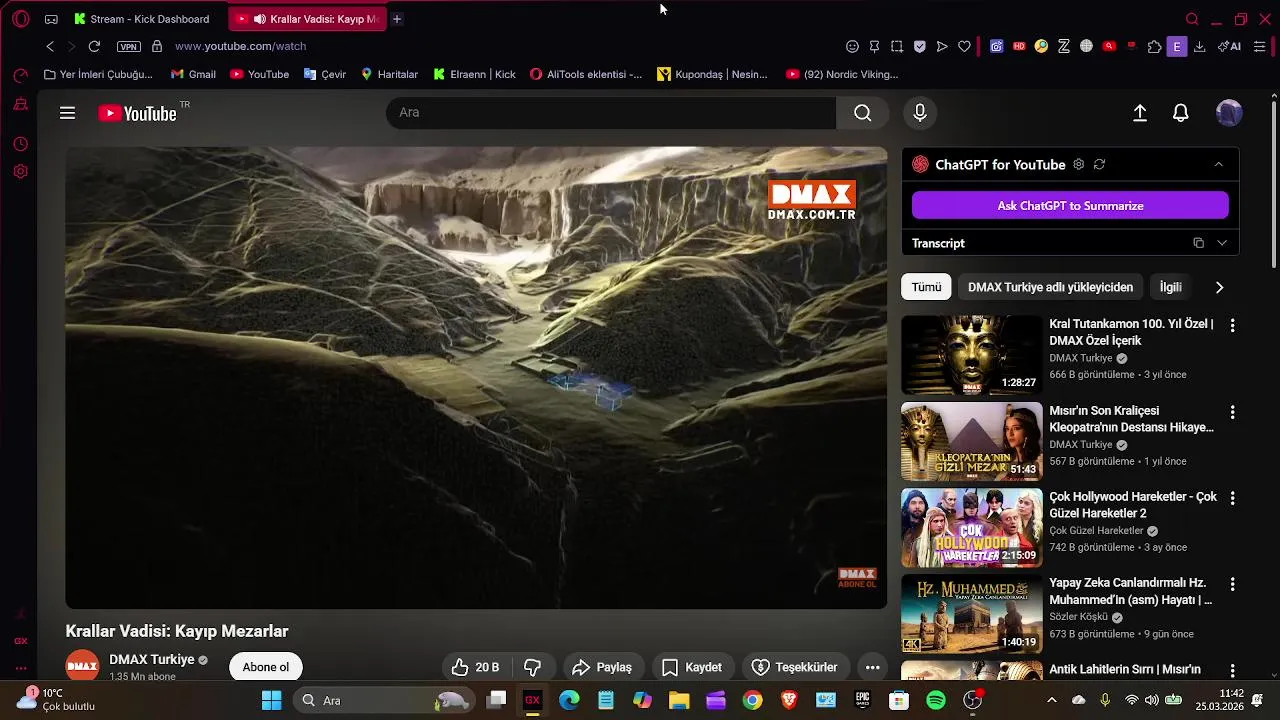
Task: Expand the Transcript section chevron
Action: [x=1222, y=243]
